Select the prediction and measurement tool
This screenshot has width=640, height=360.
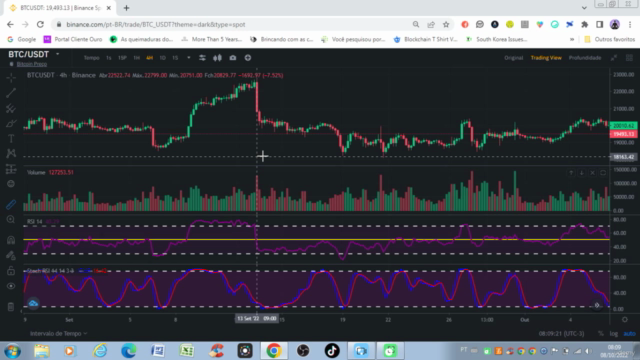click(x=11, y=169)
